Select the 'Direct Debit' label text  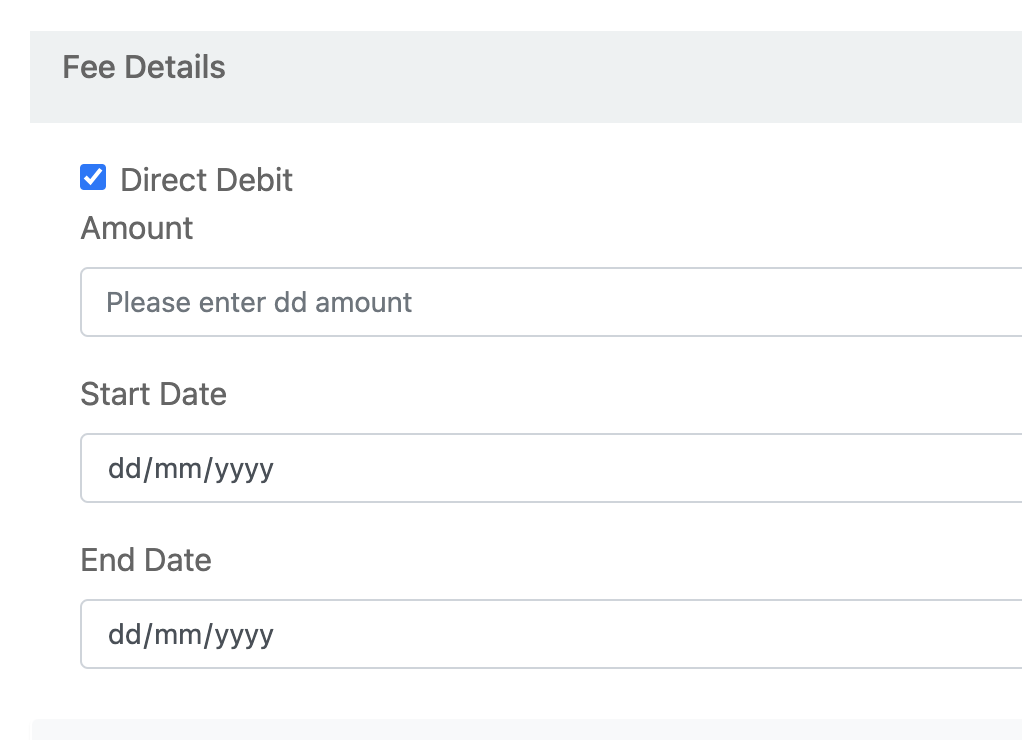tap(205, 180)
